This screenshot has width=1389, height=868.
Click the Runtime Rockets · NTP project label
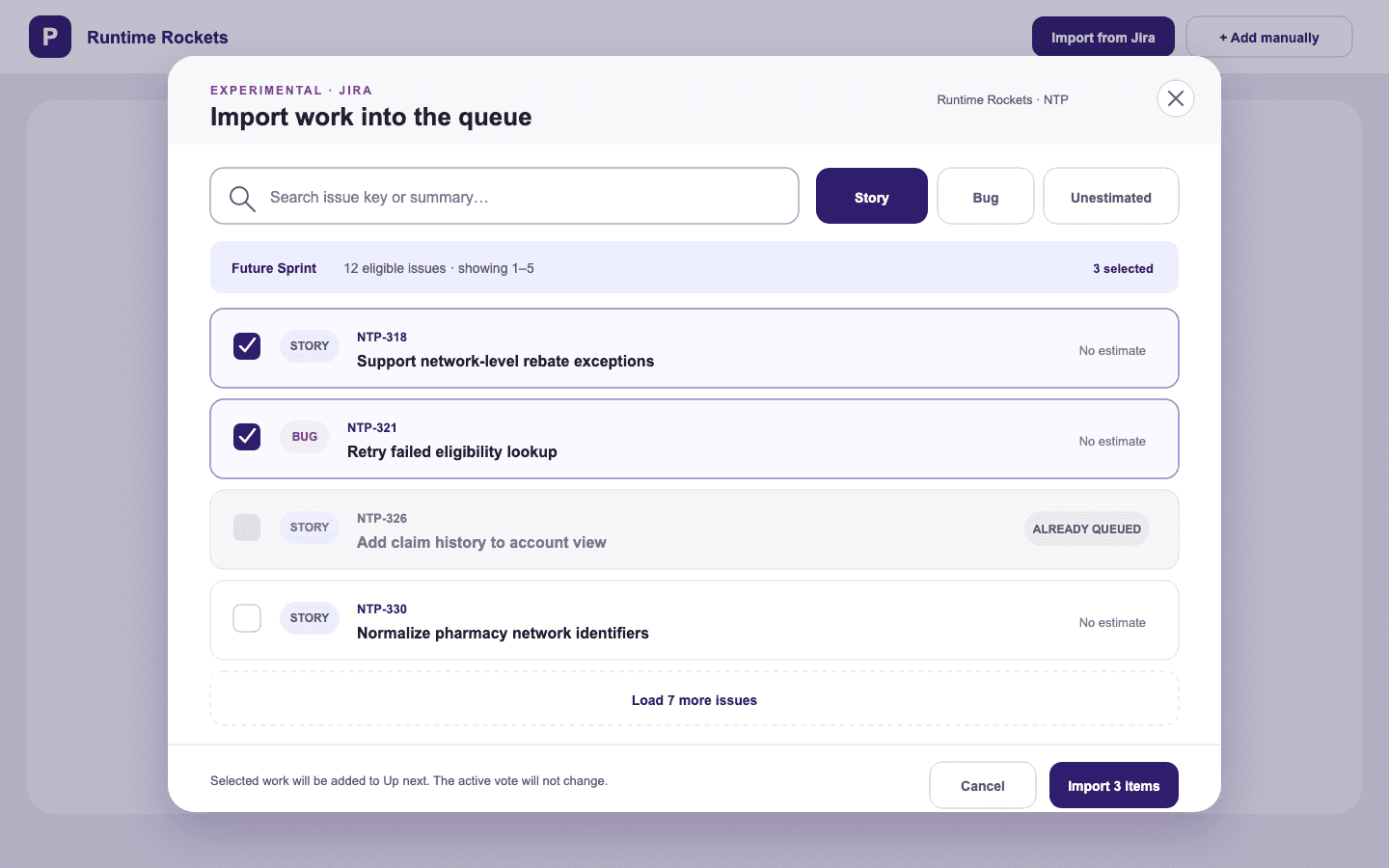1002,100
